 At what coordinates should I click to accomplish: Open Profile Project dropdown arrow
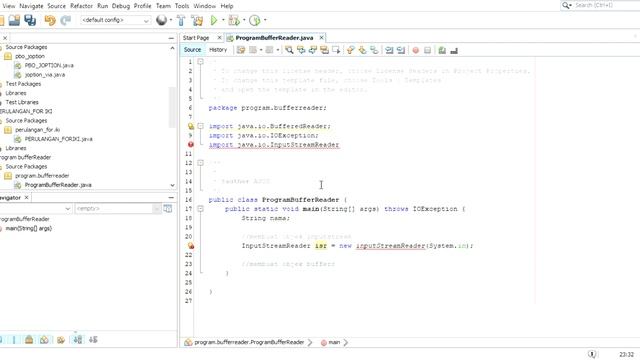coord(265,20)
